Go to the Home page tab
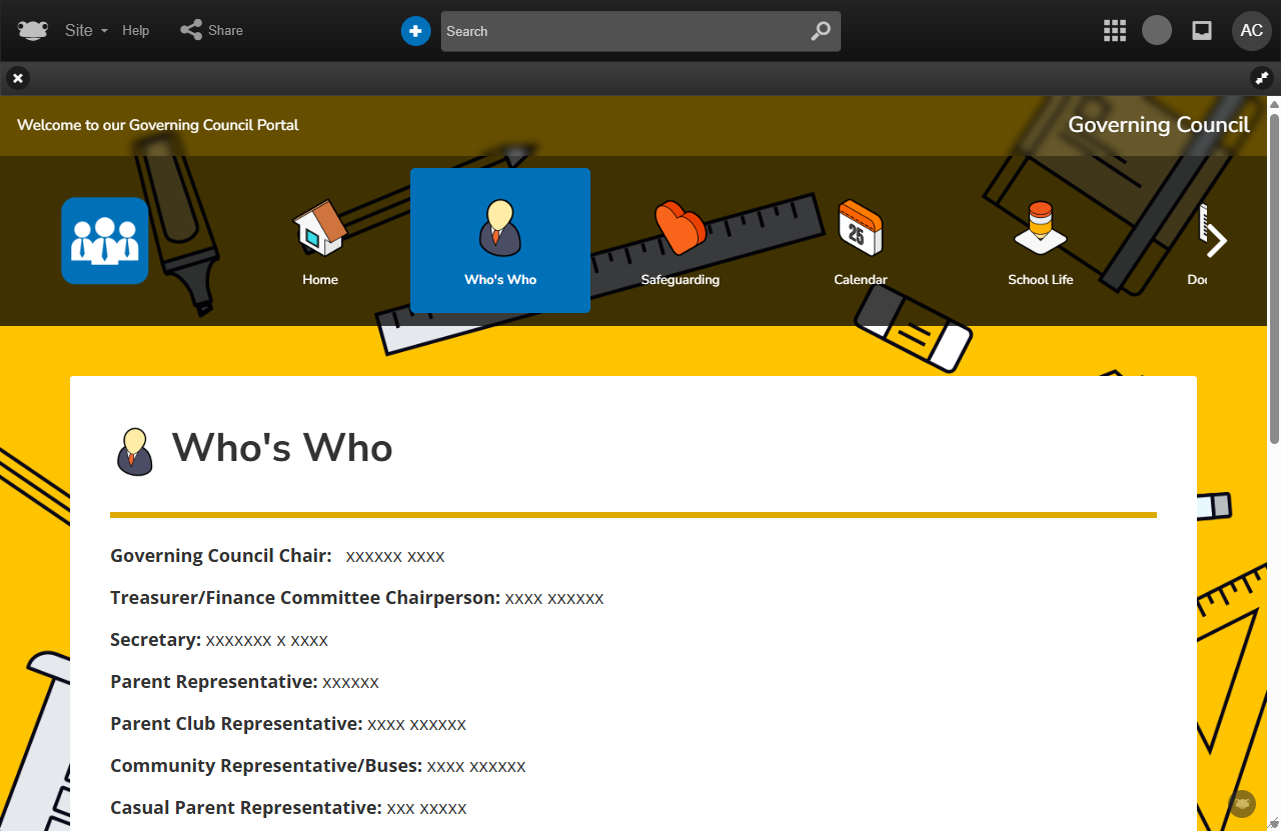This screenshot has height=831, width=1281. tap(320, 242)
